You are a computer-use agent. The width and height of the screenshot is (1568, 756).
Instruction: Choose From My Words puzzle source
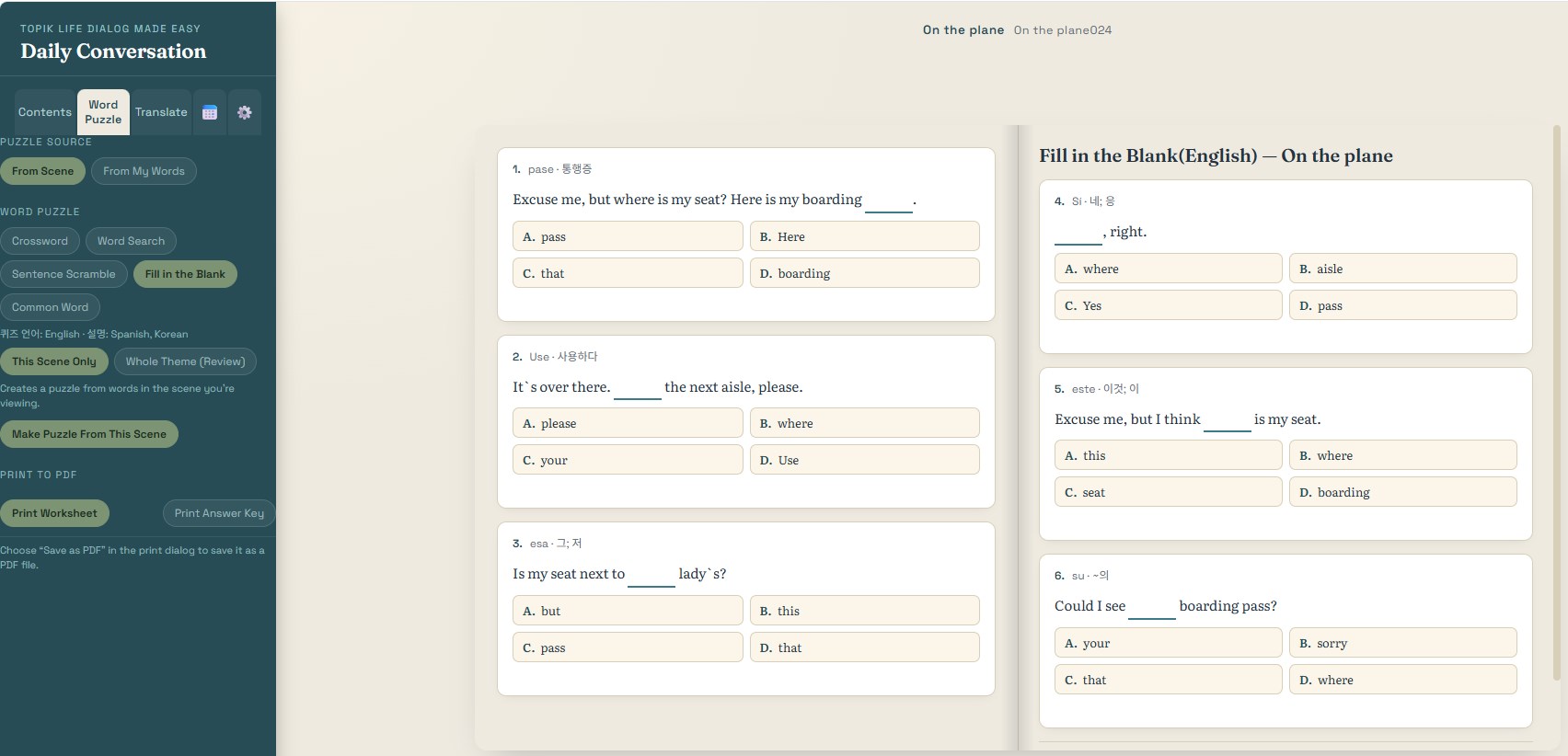(x=144, y=171)
